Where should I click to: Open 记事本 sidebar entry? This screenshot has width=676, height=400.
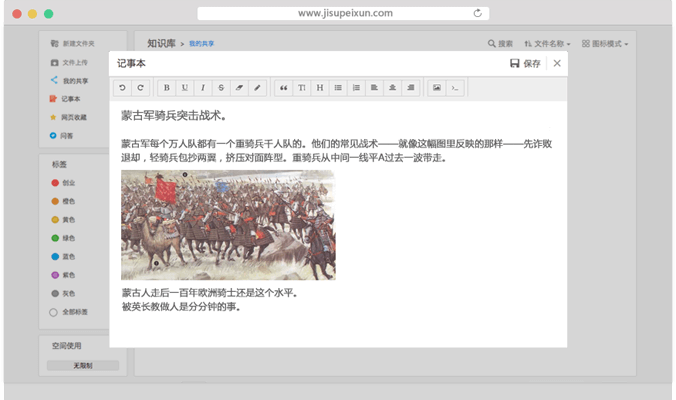(x=65, y=99)
